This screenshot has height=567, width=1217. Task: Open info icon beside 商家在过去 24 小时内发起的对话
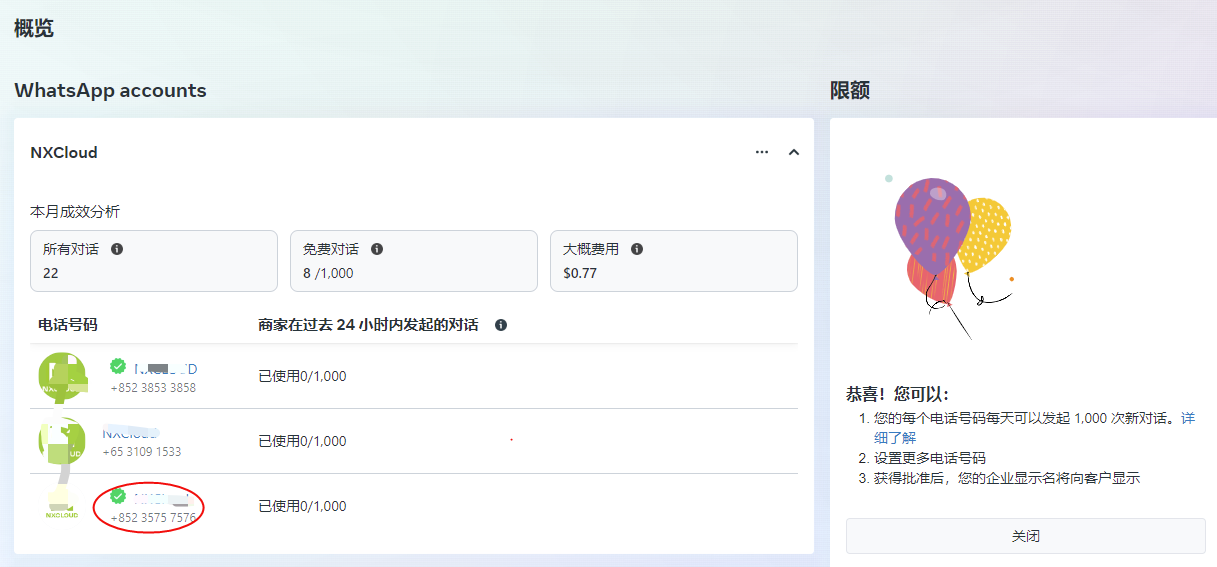[501, 325]
